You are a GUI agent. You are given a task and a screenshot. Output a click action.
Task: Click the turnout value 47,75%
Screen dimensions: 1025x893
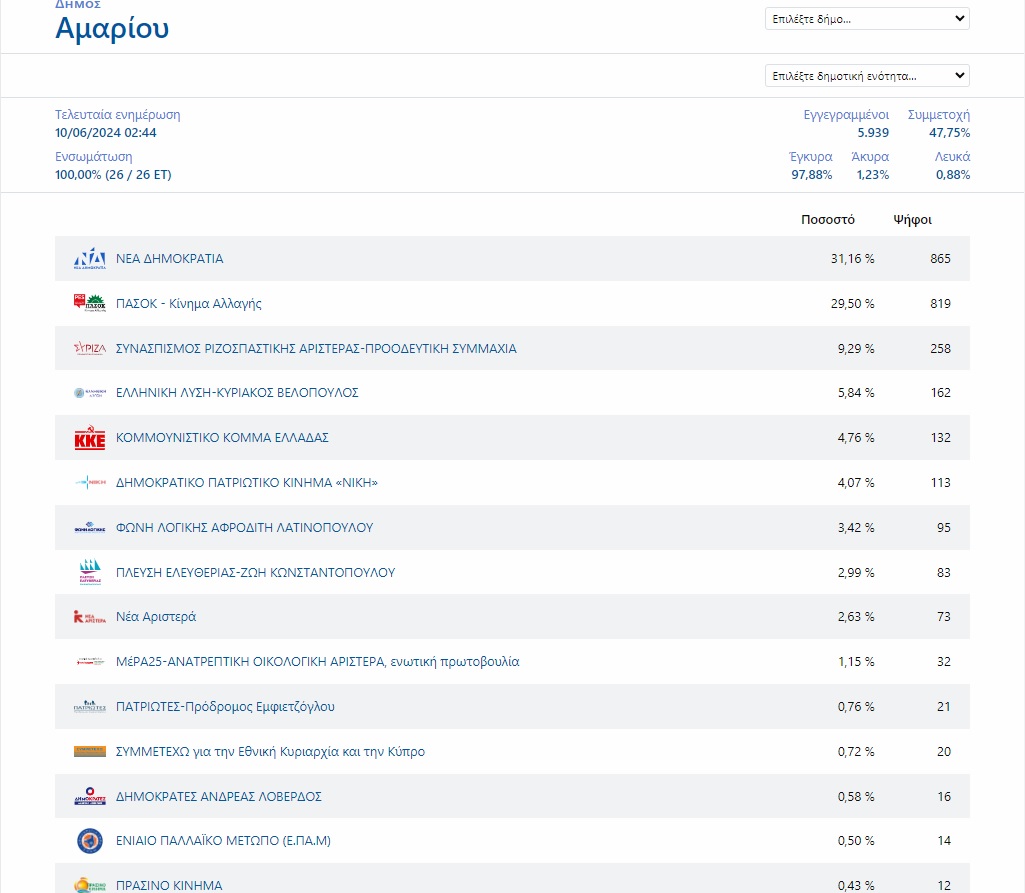[x=949, y=133]
